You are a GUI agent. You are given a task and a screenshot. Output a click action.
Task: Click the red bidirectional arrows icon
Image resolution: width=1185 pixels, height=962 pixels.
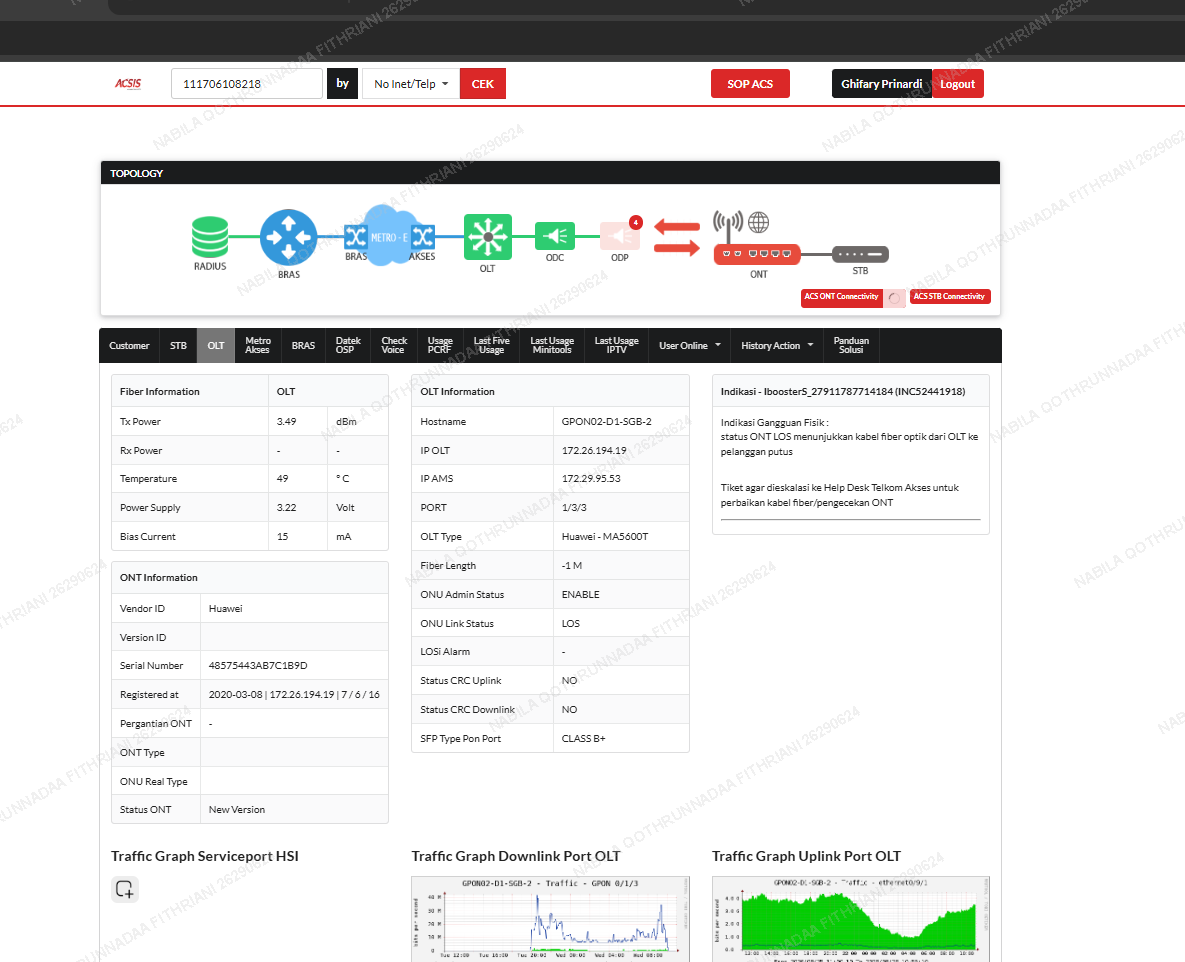[676, 237]
